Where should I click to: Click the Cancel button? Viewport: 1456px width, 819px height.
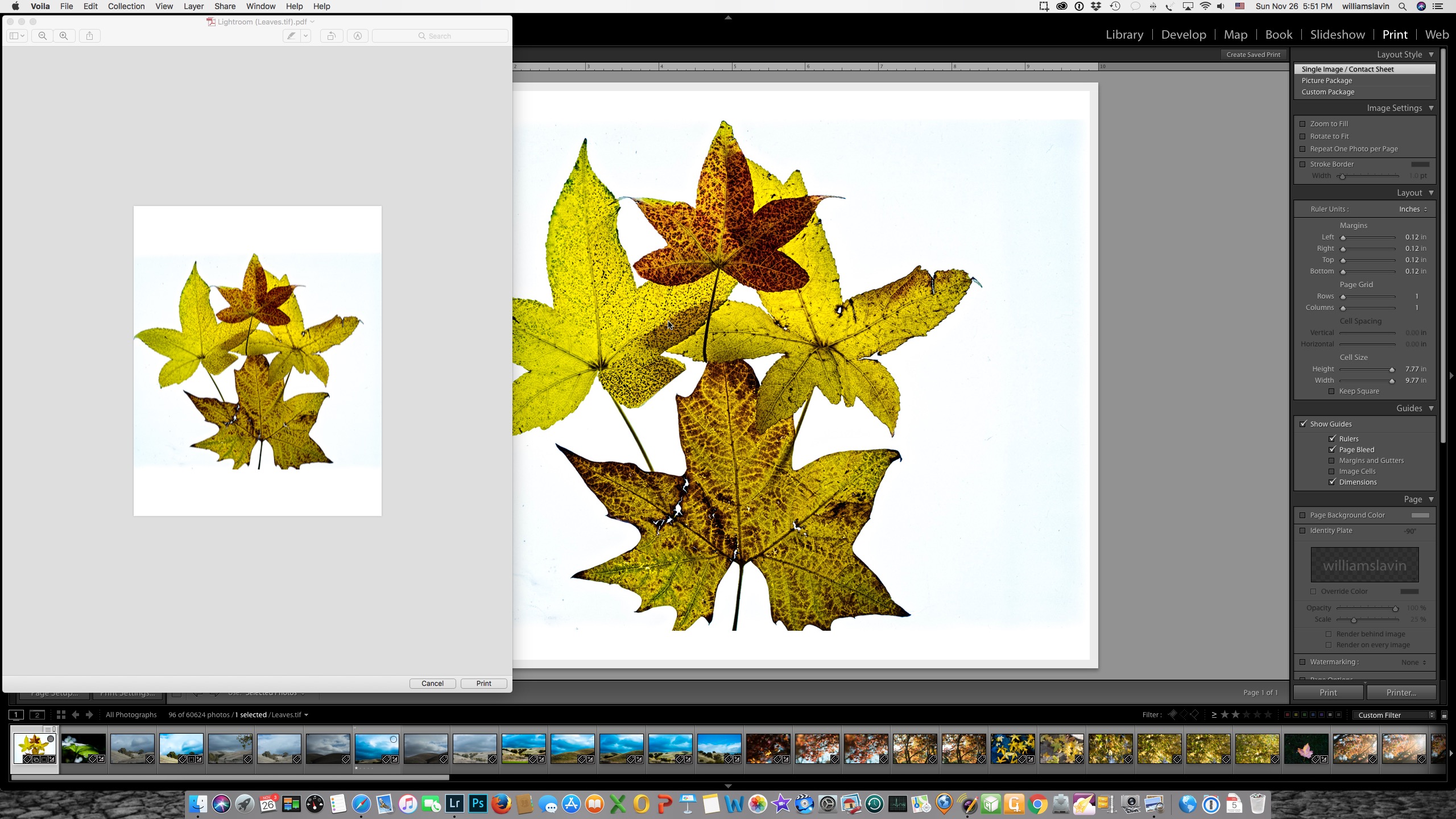[x=433, y=683]
